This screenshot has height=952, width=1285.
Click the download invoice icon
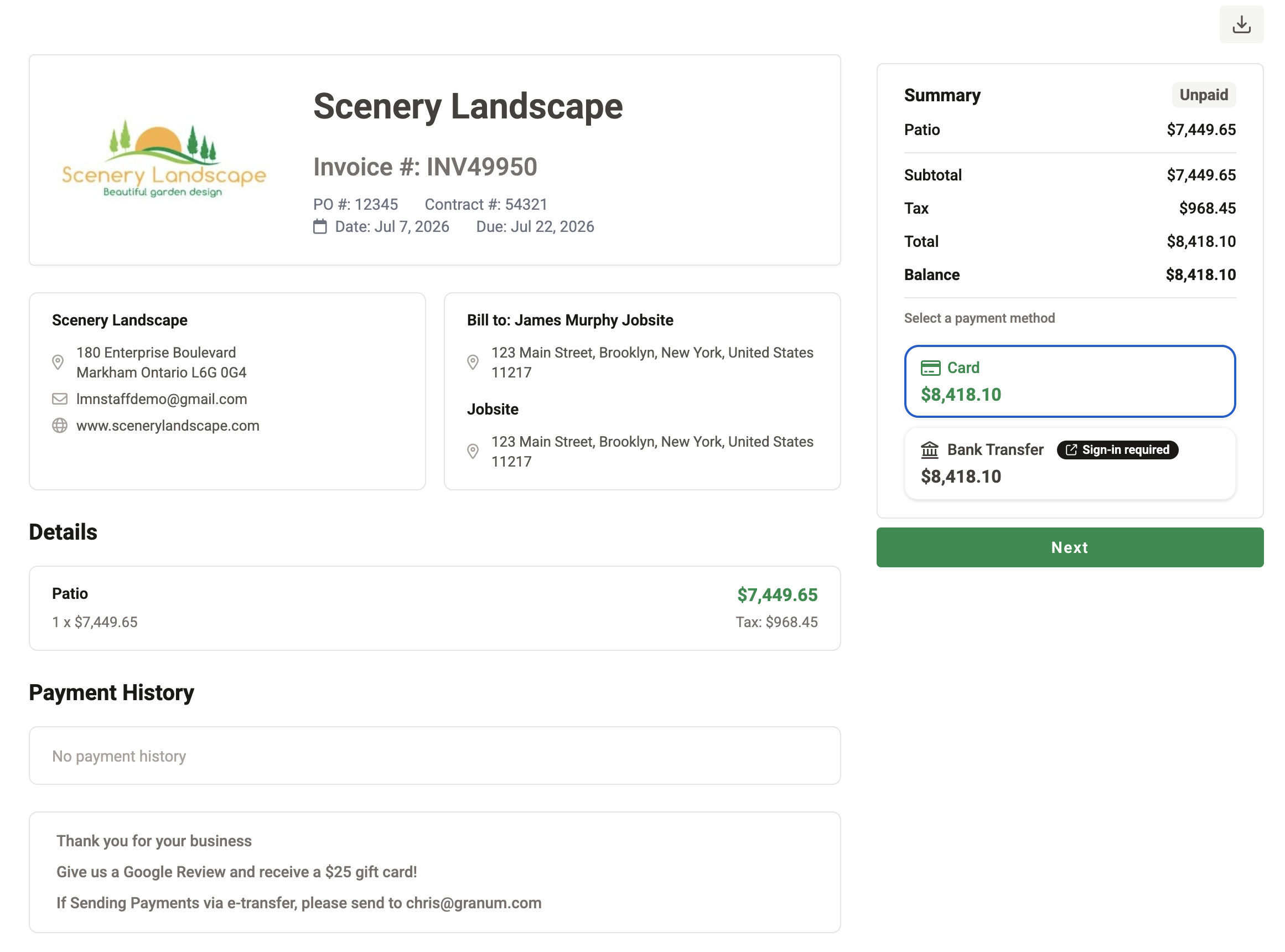click(x=1241, y=24)
